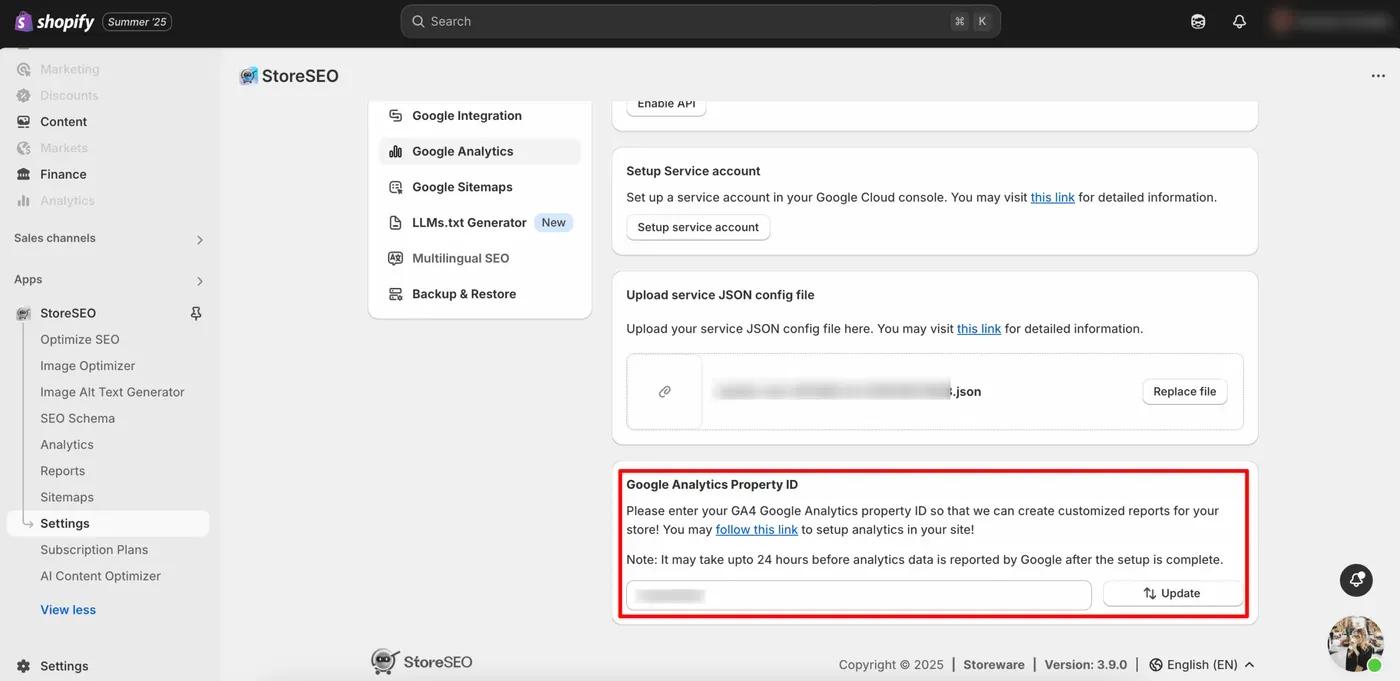Open Marketing in the sidebar
Viewport: 1400px width, 681px height.
[x=69, y=69]
